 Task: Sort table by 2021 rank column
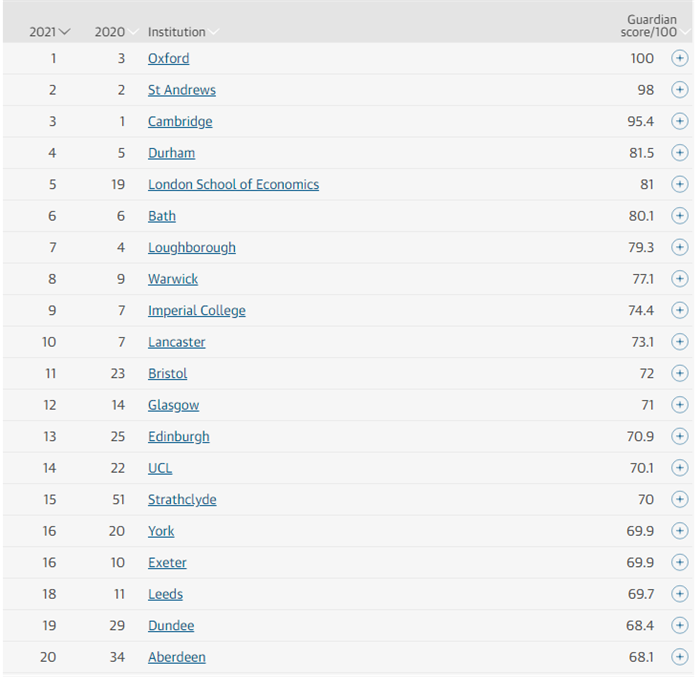50,32
